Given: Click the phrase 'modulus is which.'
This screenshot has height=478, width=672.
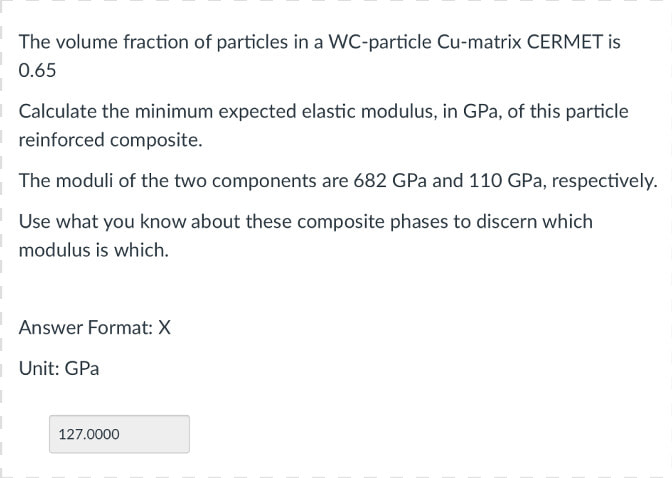Looking at the screenshot, I should tap(94, 250).
